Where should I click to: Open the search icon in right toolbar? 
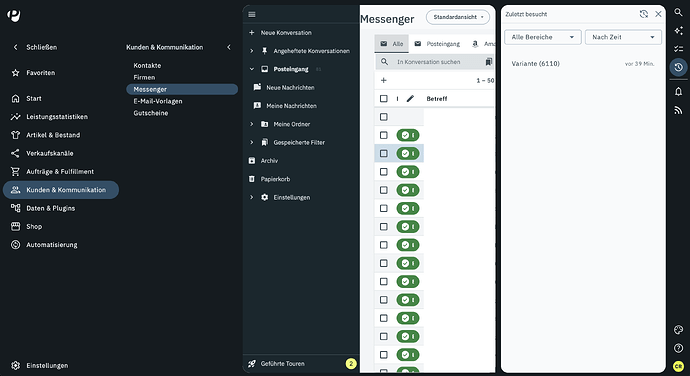[x=678, y=12]
